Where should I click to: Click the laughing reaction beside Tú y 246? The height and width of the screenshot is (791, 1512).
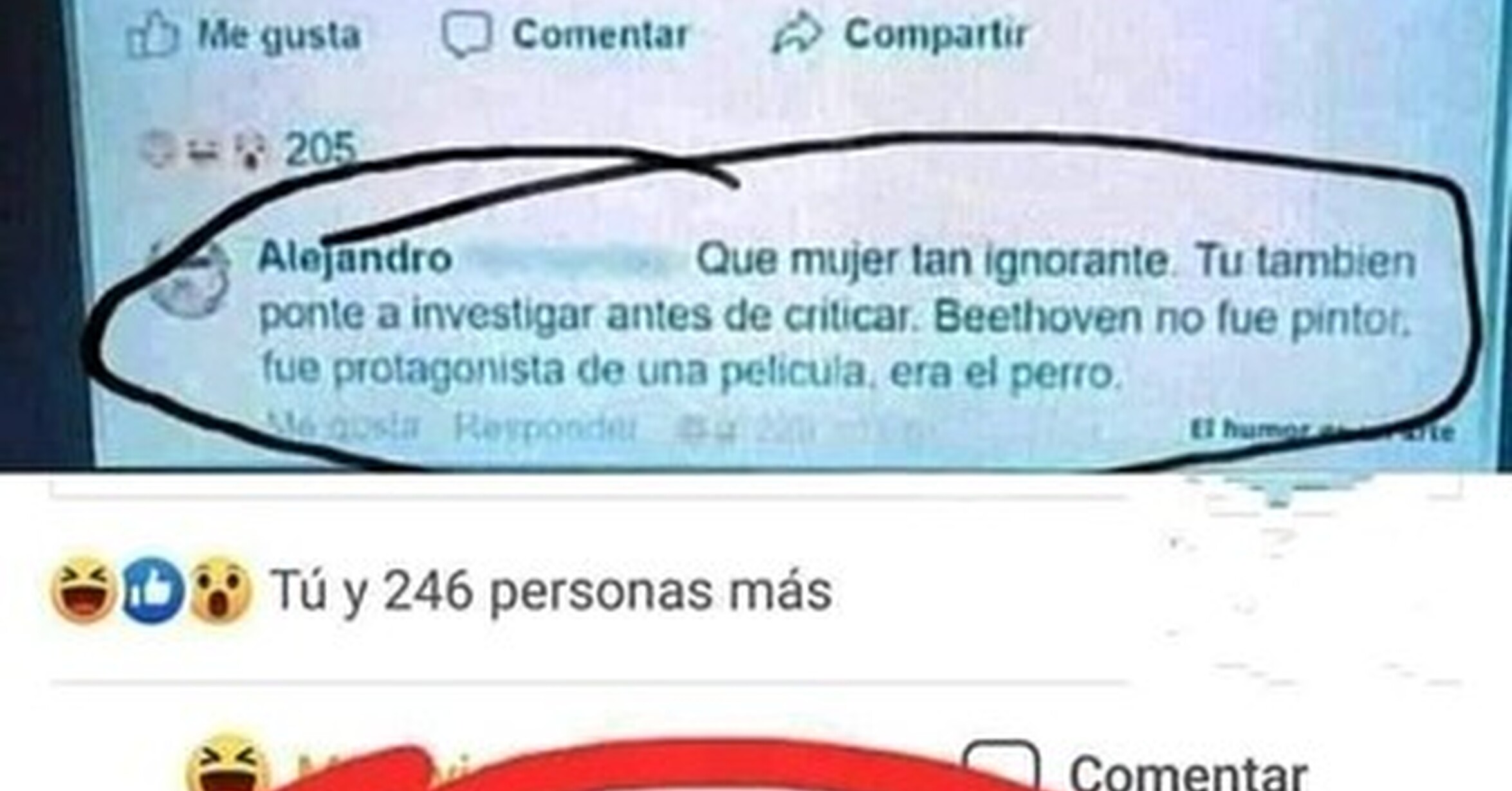84,590
